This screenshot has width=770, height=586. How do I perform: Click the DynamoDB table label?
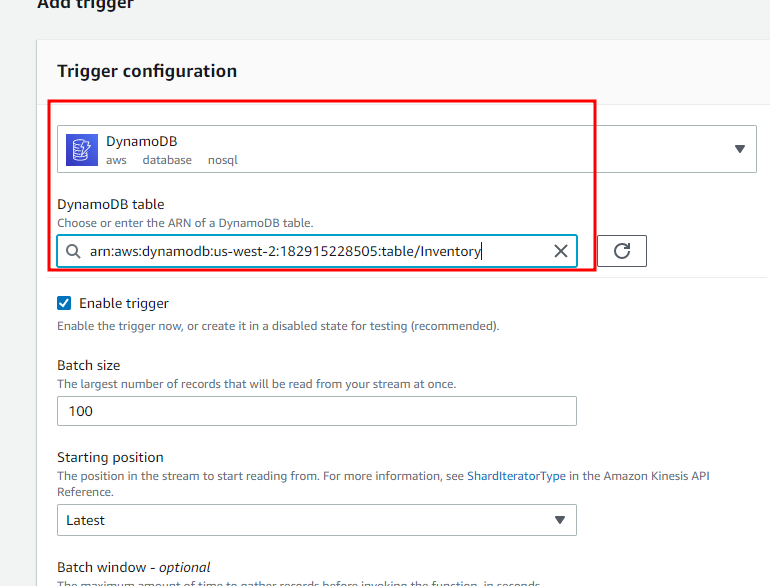110,204
